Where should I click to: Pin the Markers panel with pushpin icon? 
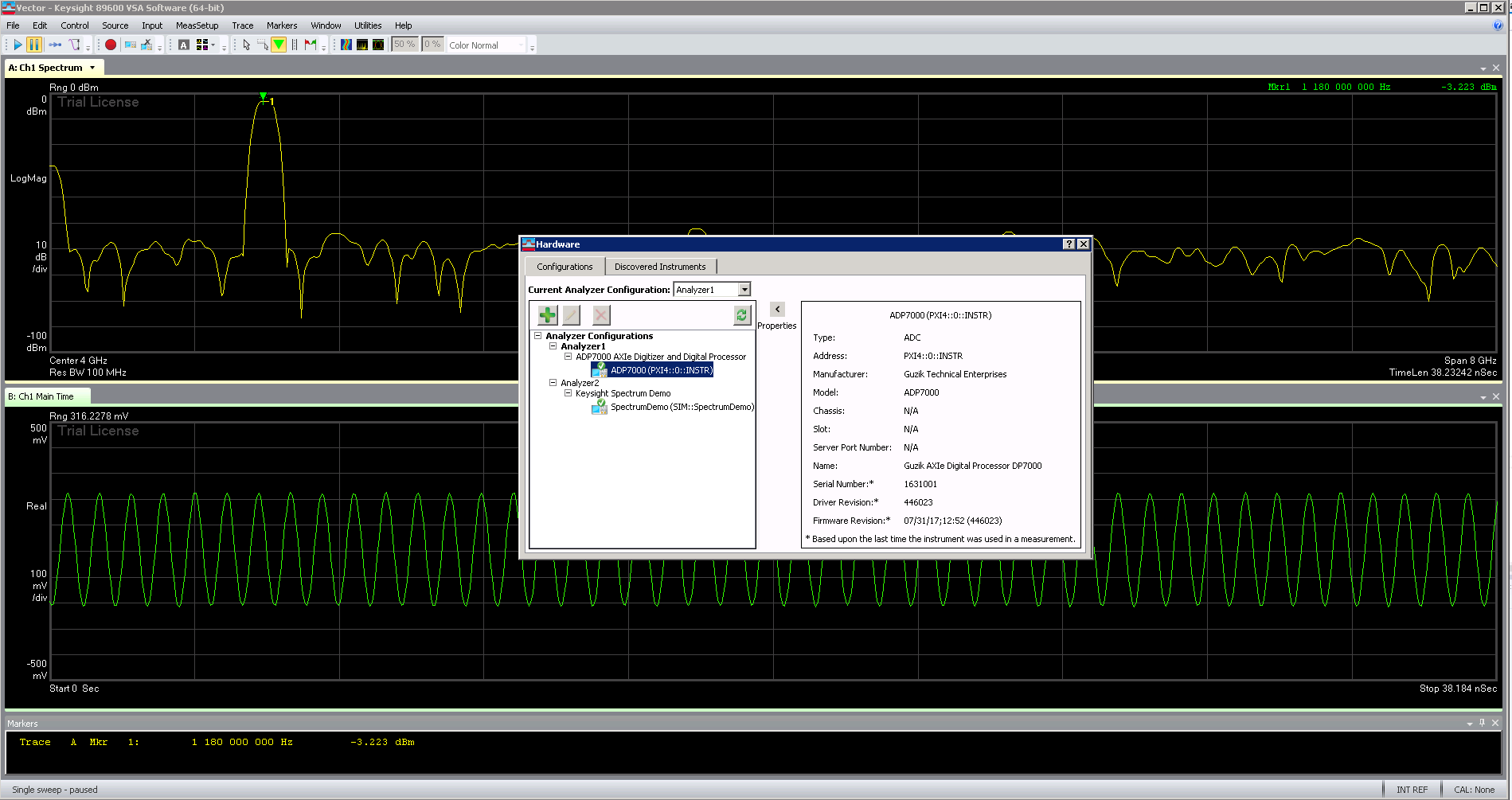[1482, 723]
